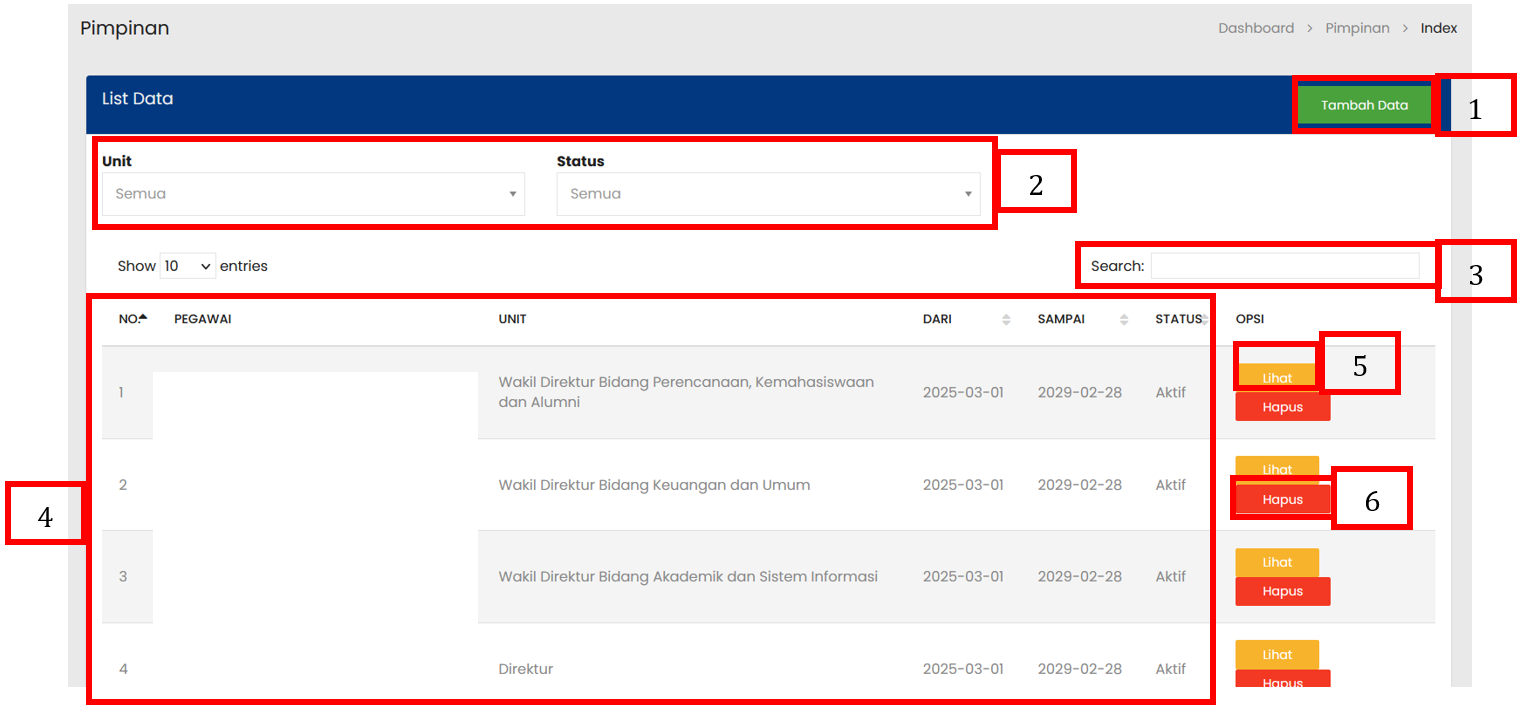This screenshot has height=718, width=1530.
Task: Open Pimpinan breadcrumb link
Action: pos(1357,28)
